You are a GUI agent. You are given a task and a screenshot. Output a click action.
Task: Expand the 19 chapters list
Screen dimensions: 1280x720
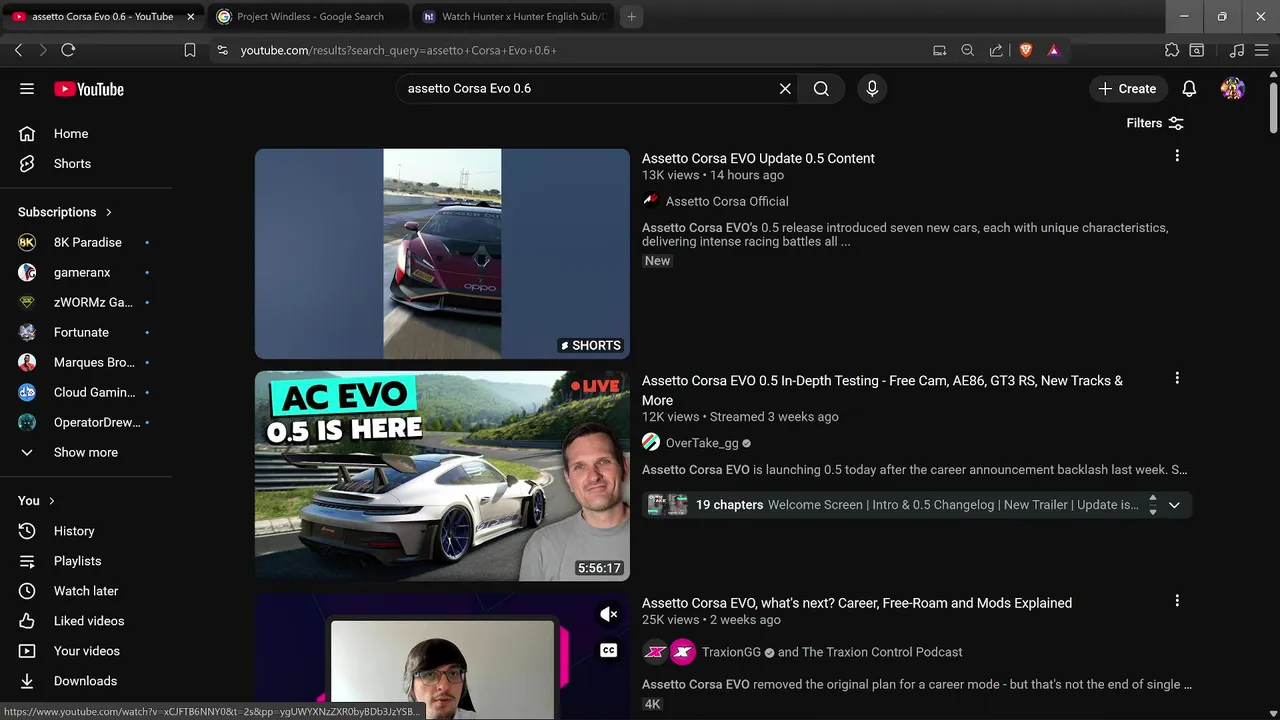(x=1174, y=505)
